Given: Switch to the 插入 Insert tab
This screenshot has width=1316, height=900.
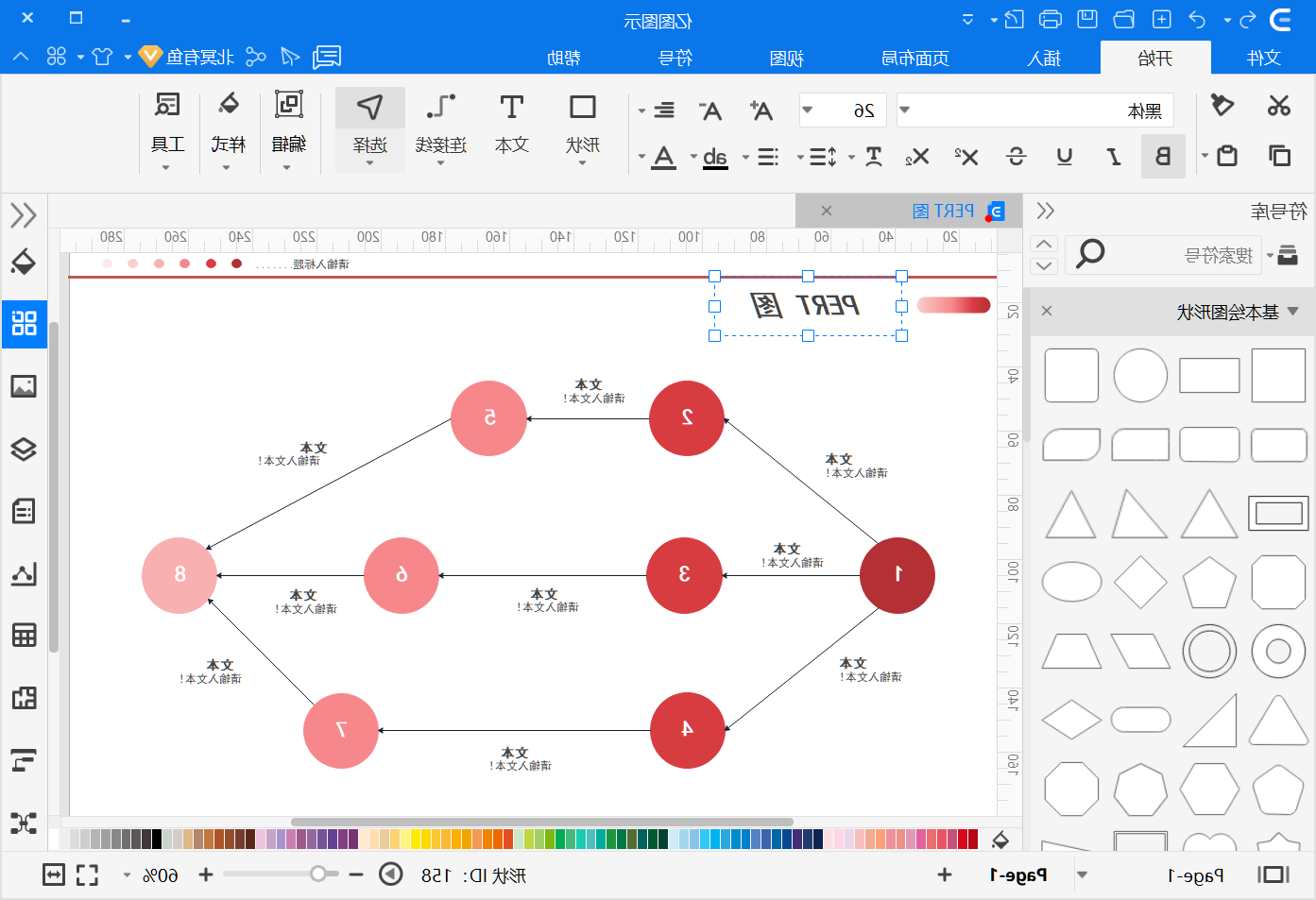Looking at the screenshot, I should (1044, 59).
